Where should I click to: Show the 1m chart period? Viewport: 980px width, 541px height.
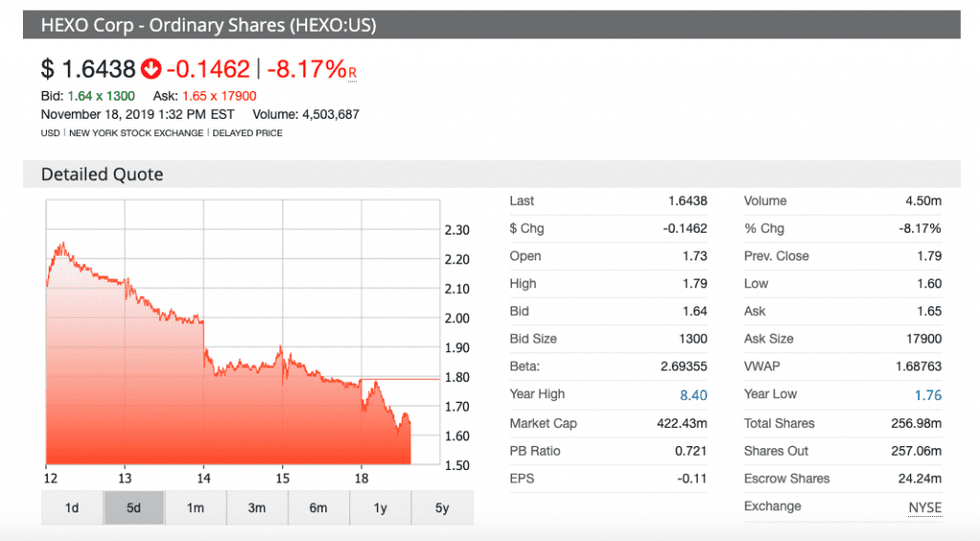(x=195, y=508)
